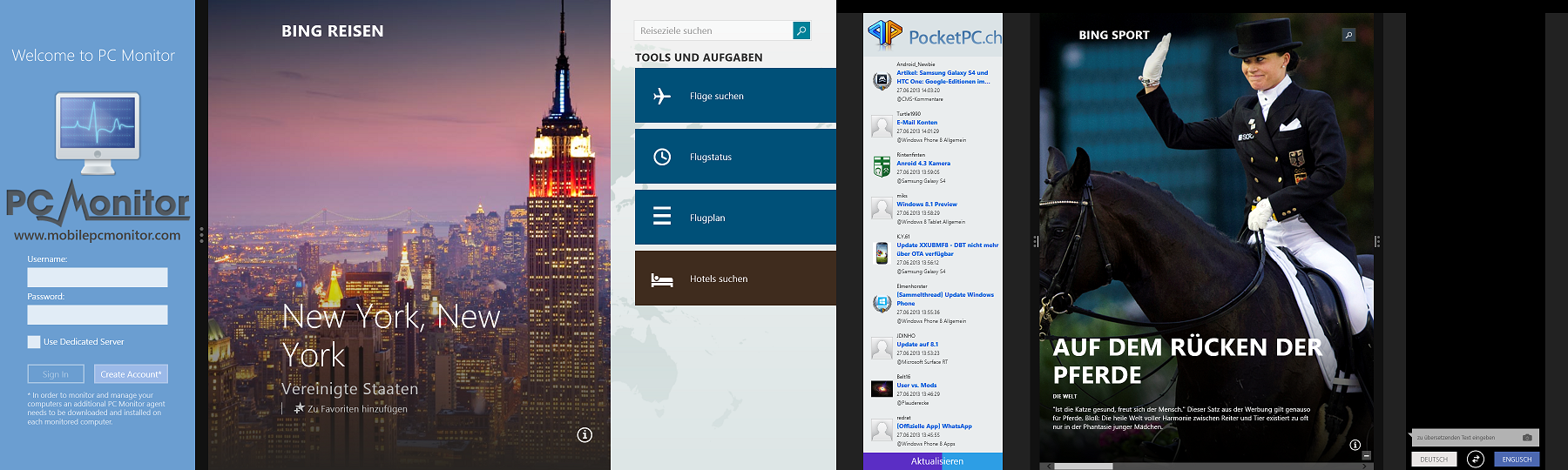Image resolution: width=1568 pixels, height=470 pixels.
Task: Click the Bing Sport horizontal scrollbar thumb
Action: (x=1085, y=467)
